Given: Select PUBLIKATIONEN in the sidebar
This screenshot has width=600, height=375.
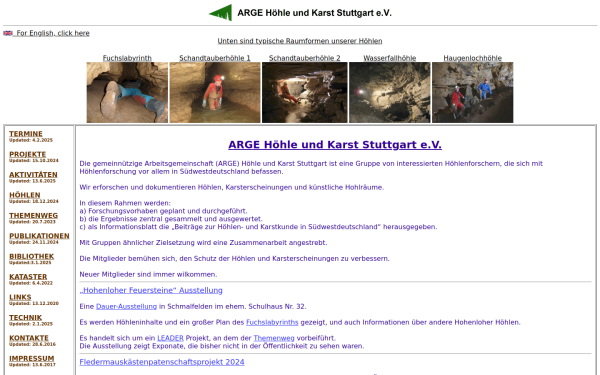Looking at the screenshot, I should pyautogui.click(x=39, y=236).
